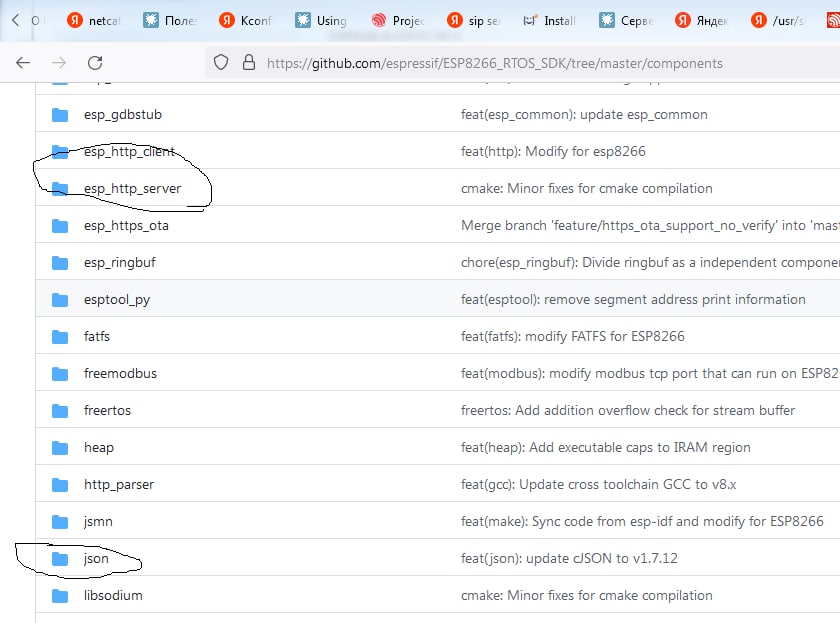The height and width of the screenshot is (623, 840).
Task: Switch to the Поле browser tab
Action: point(170,20)
